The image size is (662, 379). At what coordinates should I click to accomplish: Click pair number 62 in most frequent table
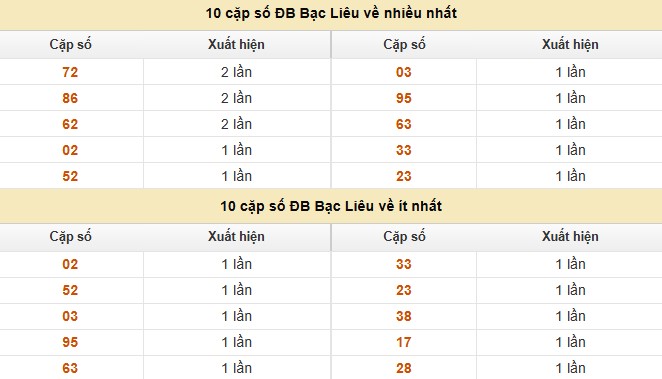click(70, 125)
